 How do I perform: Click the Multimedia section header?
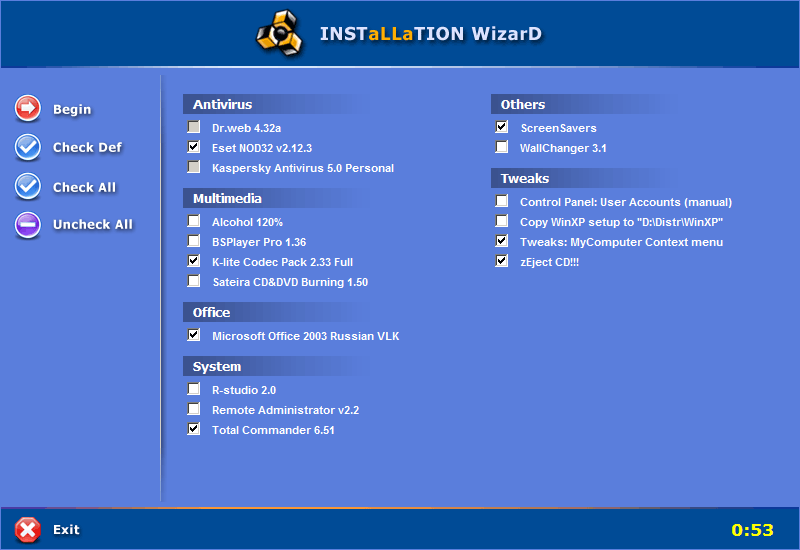click(278, 198)
